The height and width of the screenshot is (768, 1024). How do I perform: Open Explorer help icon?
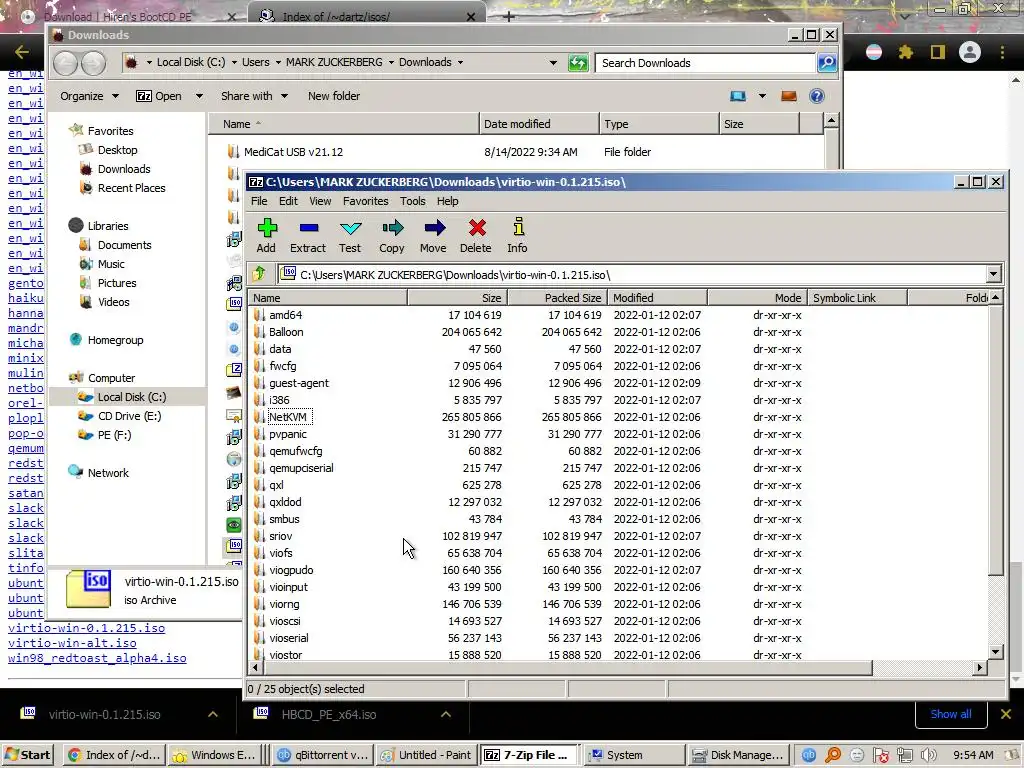click(x=816, y=96)
